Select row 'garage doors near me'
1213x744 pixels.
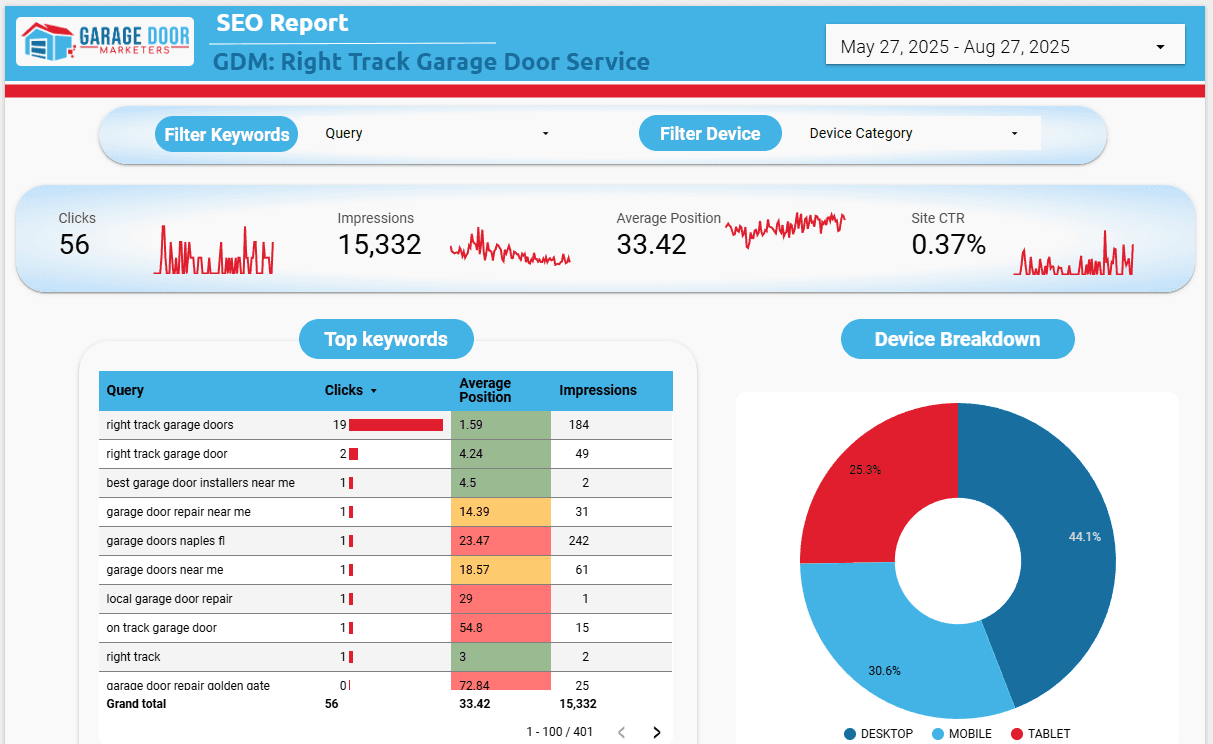(x=386, y=570)
